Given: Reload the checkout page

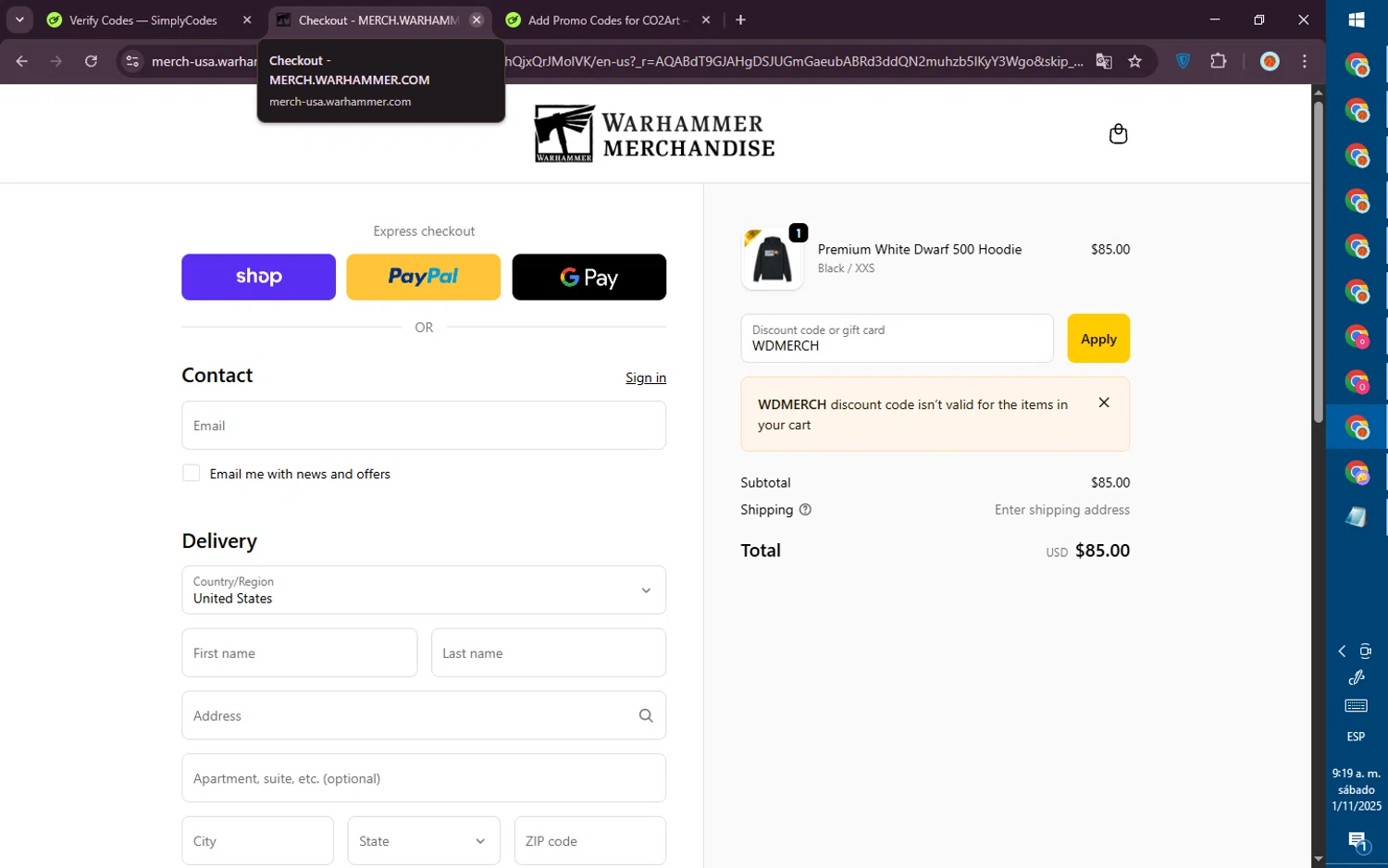Looking at the screenshot, I should [x=91, y=61].
